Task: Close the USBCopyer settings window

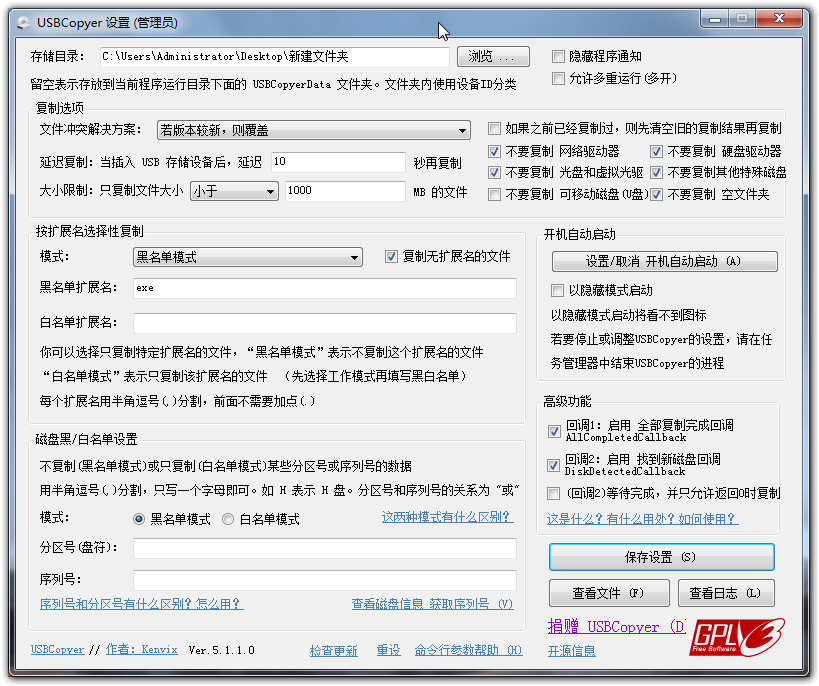Action: (778, 19)
